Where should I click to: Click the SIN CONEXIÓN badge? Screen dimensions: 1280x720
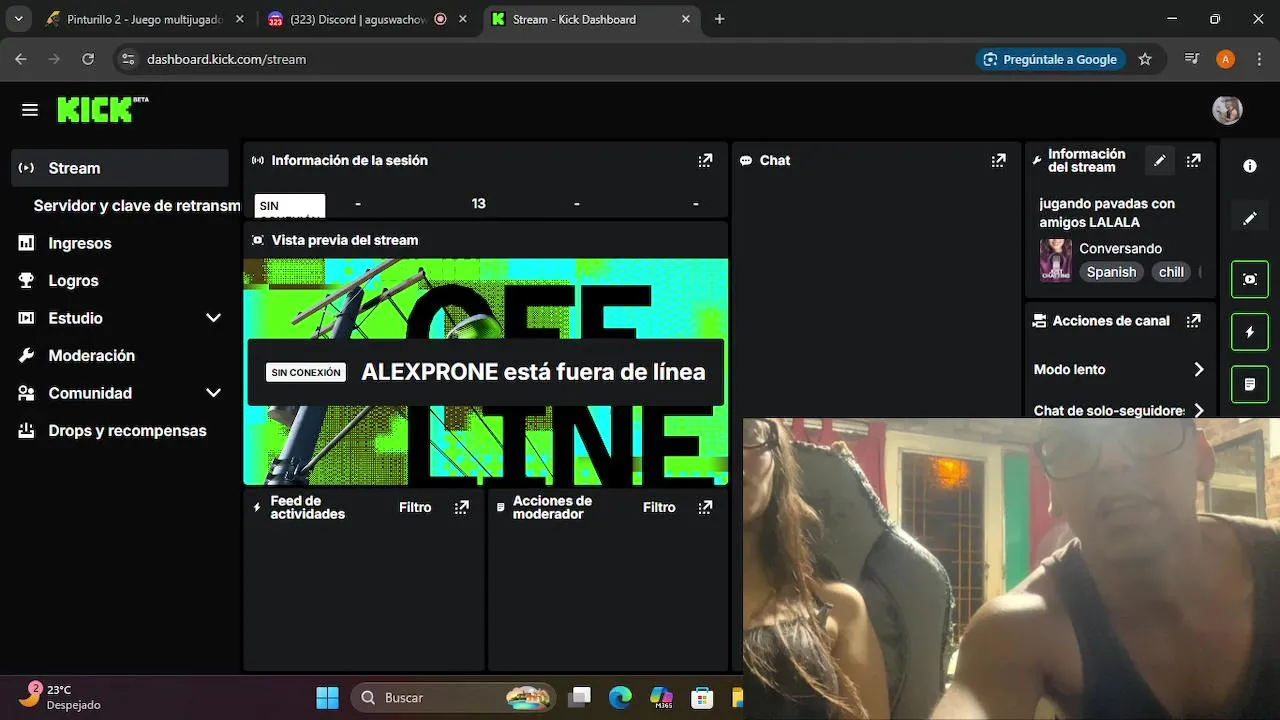click(306, 372)
